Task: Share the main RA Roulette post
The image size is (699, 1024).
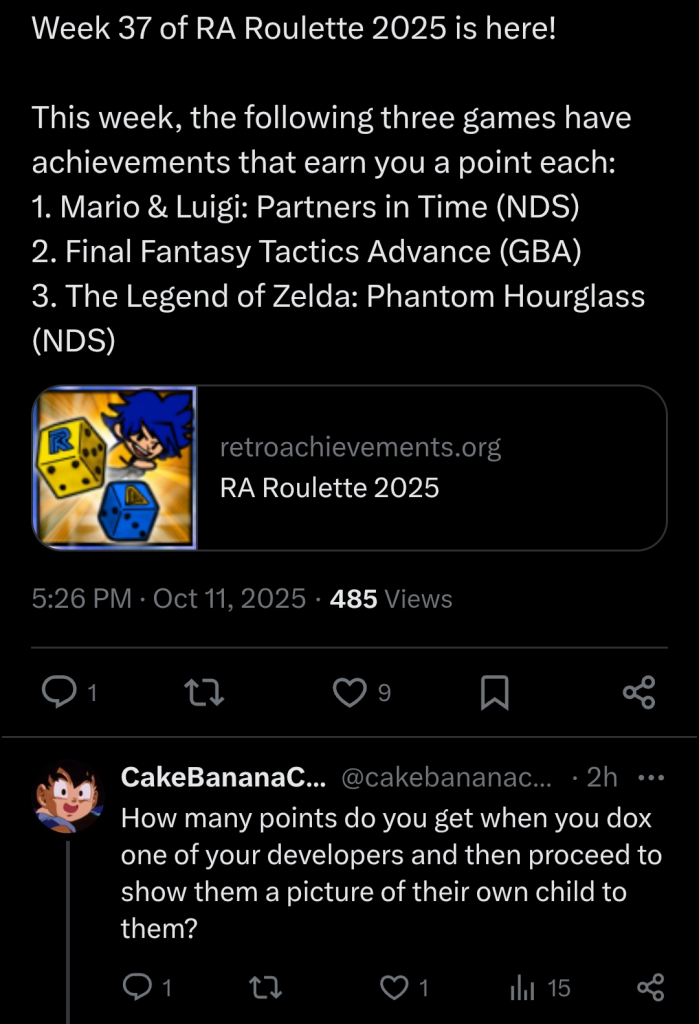Action: tap(638, 692)
